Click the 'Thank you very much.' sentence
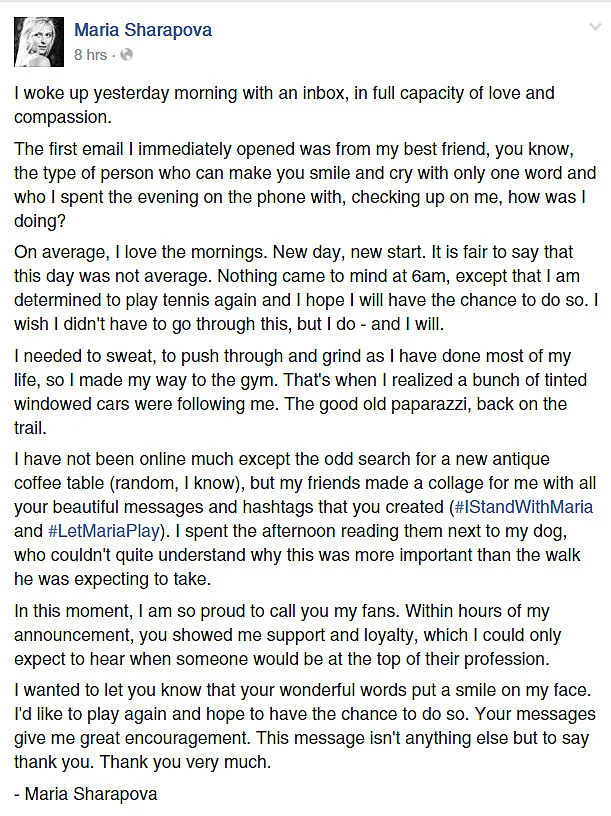Viewport: 611px width, 816px height. pyautogui.click(x=186, y=762)
